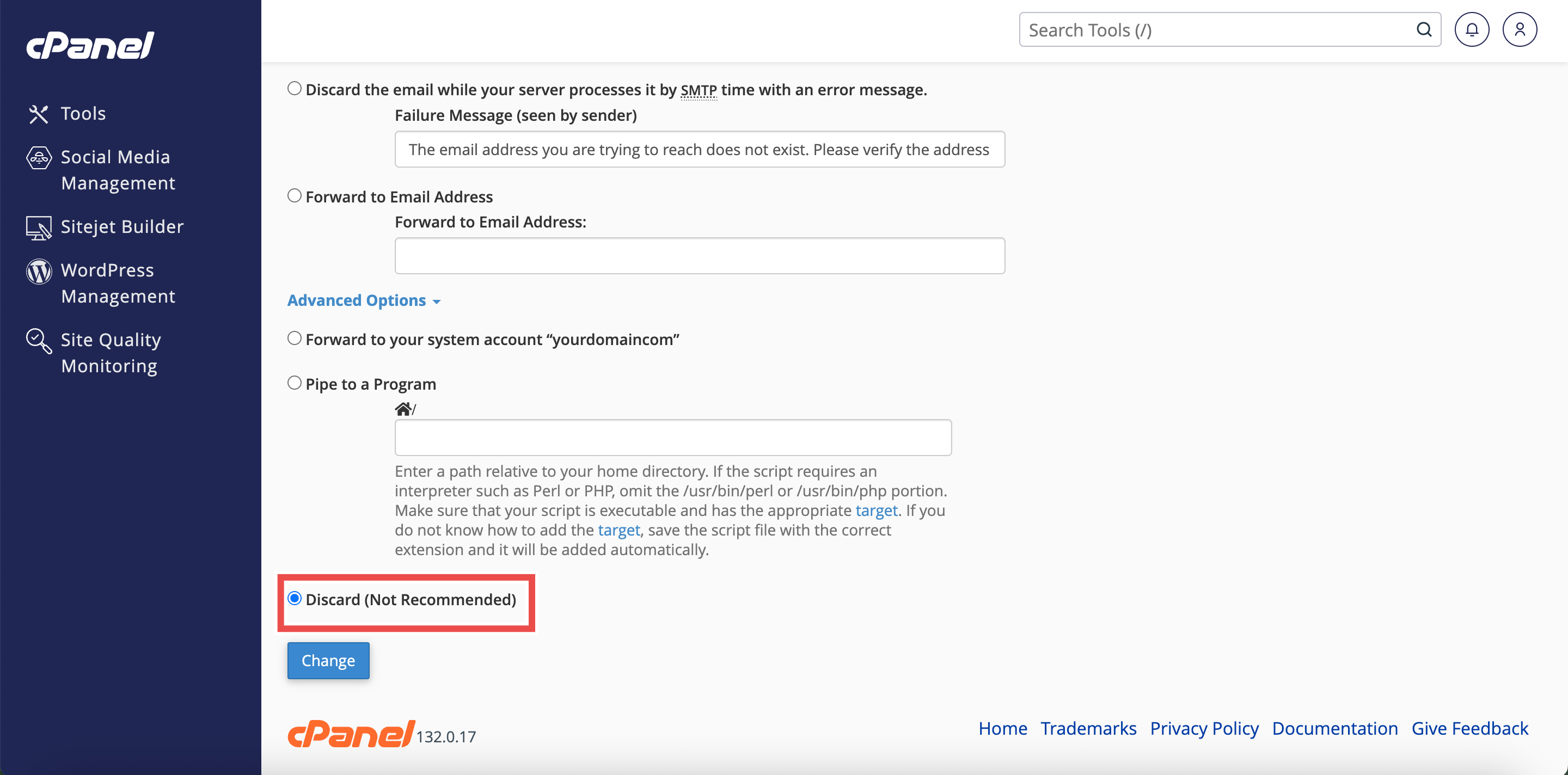Click the Change button
This screenshot has height=775, width=1568.
328,661
